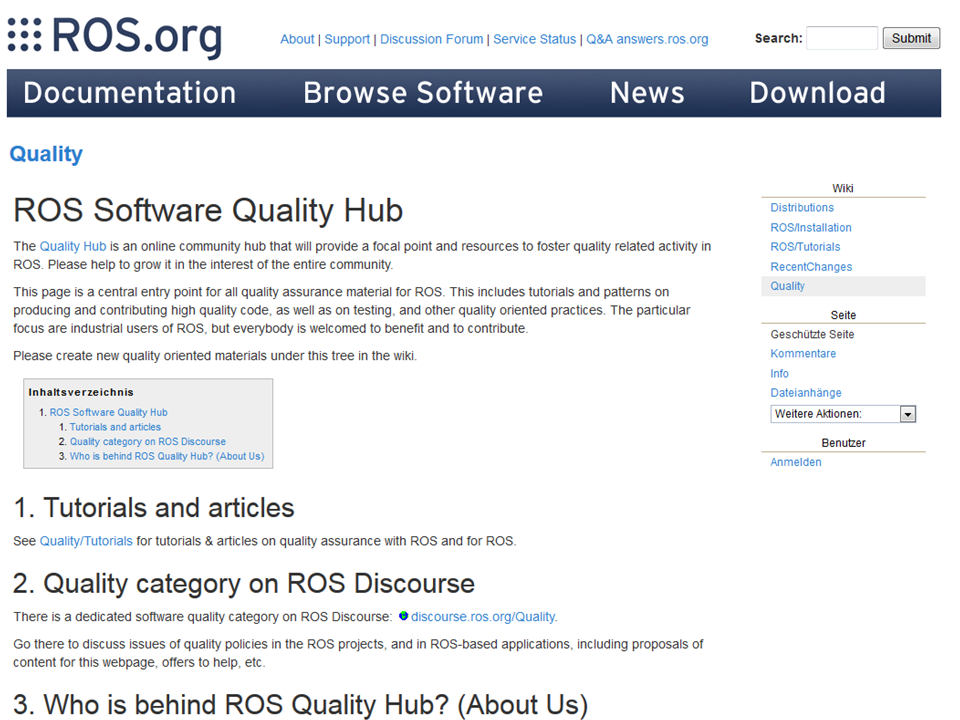Jump to ROS Software Quality Hub contents entry
The height and width of the screenshot is (720, 960).
point(108,413)
